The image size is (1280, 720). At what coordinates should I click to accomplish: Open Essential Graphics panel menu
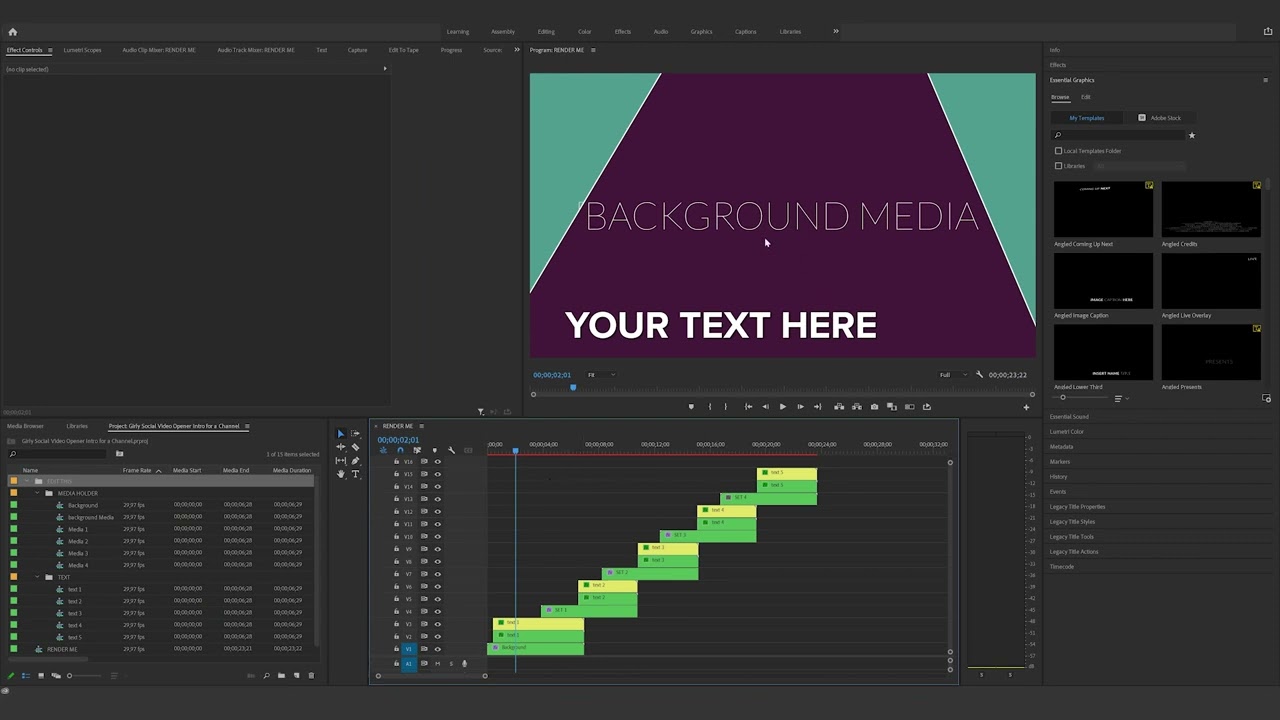tap(1265, 80)
